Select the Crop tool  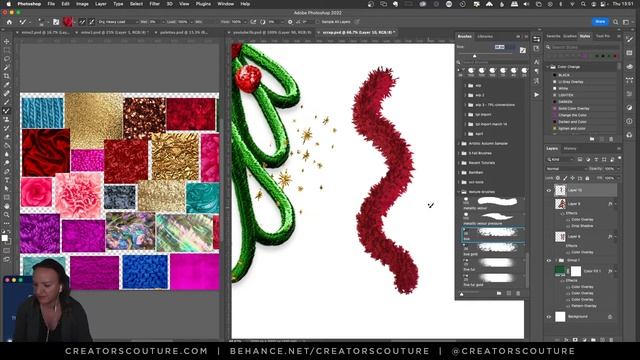7,76
